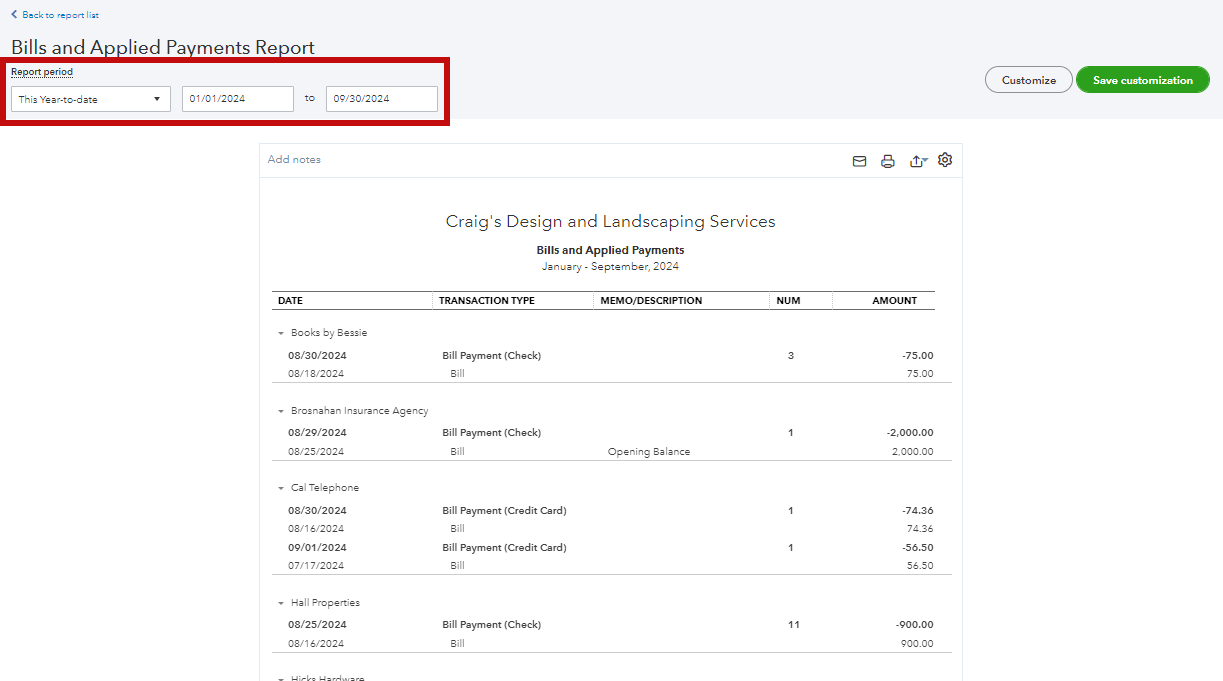Image resolution: width=1223 pixels, height=681 pixels.
Task: Open Books by Bessie Bill Payment (Check)
Action: [492, 356]
